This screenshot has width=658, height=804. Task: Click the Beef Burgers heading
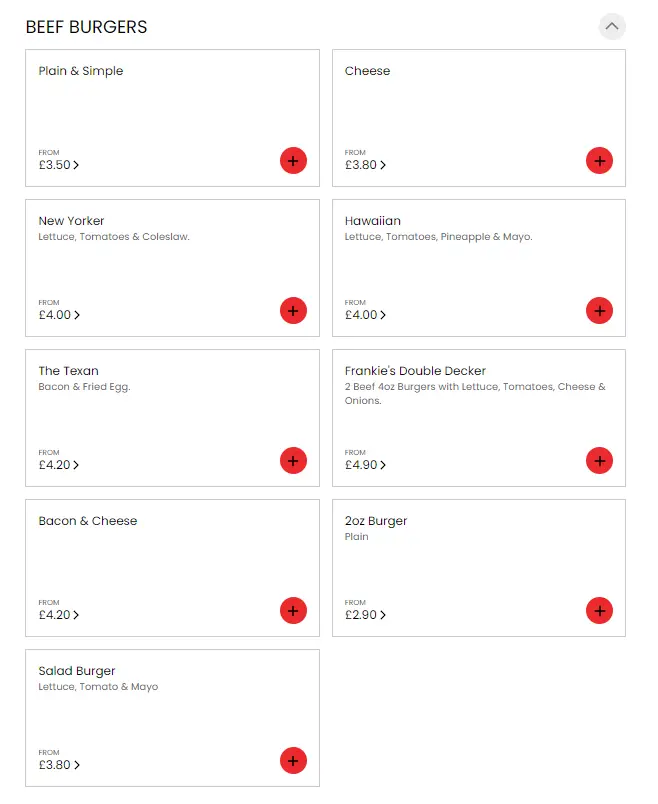(86, 28)
